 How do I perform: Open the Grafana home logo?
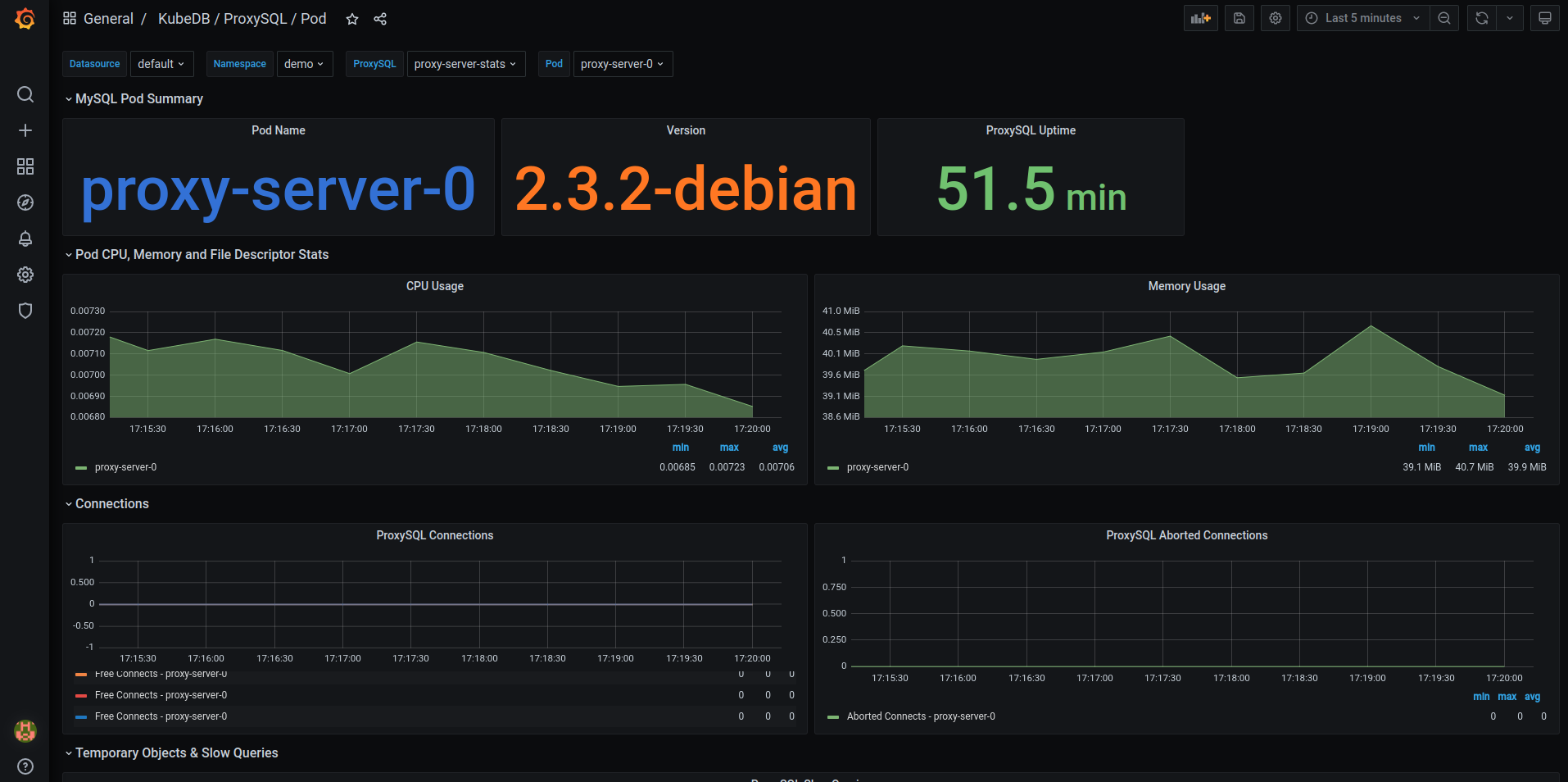pos(25,18)
